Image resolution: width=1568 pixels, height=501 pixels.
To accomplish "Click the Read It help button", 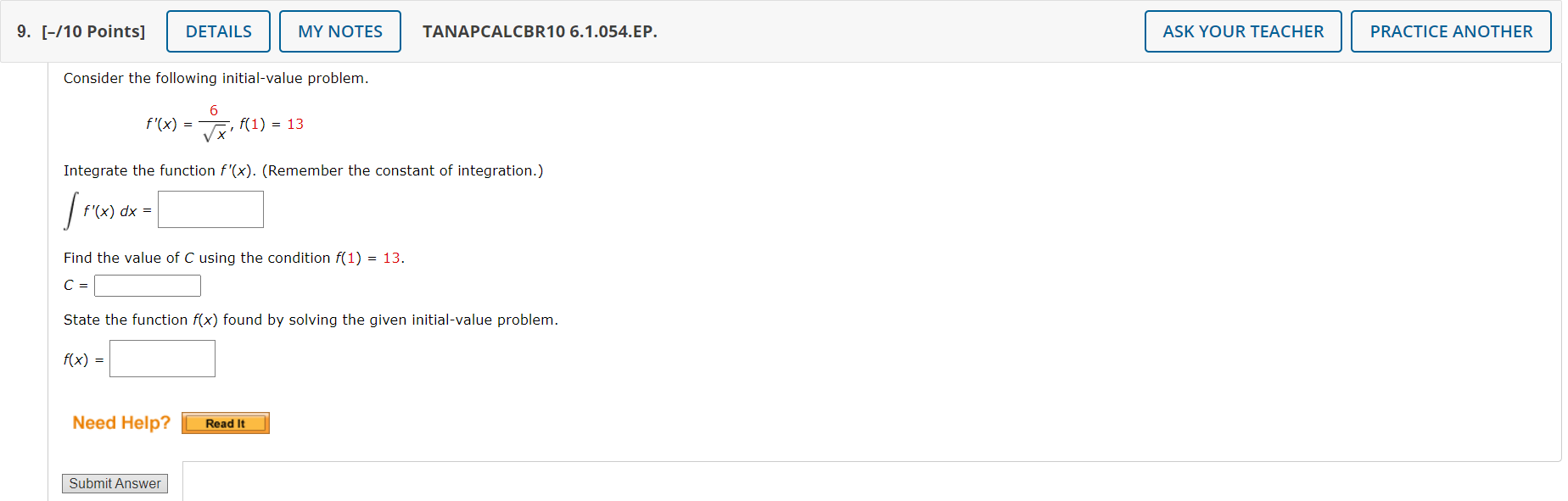I will (224, 422).
